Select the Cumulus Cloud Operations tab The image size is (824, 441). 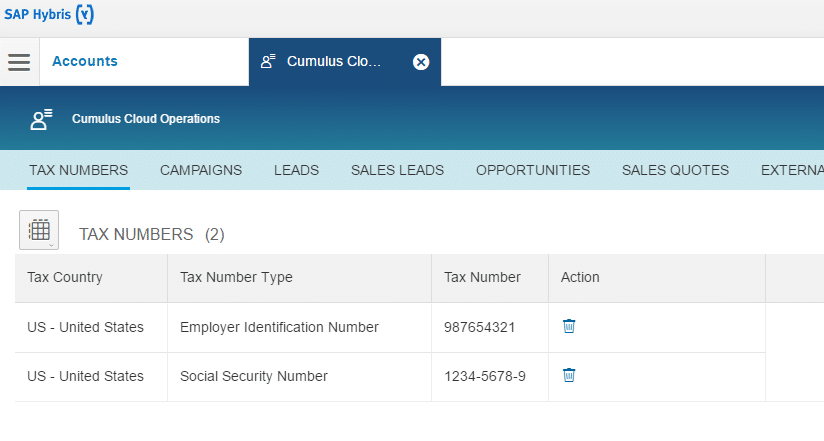coord(334,62)
